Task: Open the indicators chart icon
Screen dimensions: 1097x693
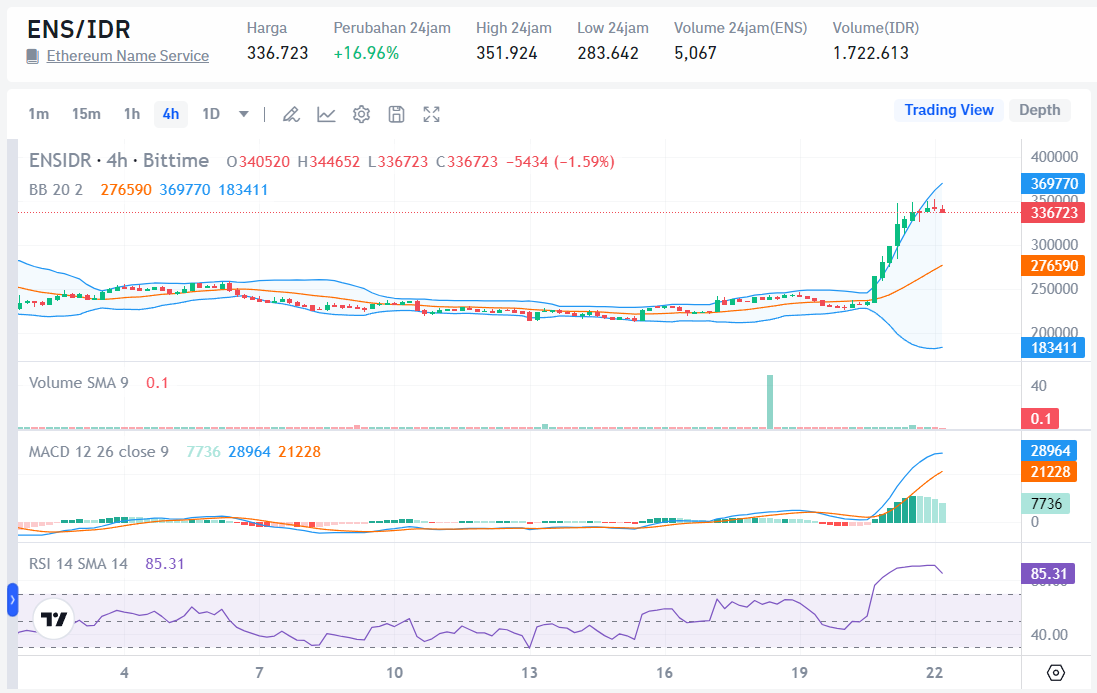Action: tap(326, 114)
